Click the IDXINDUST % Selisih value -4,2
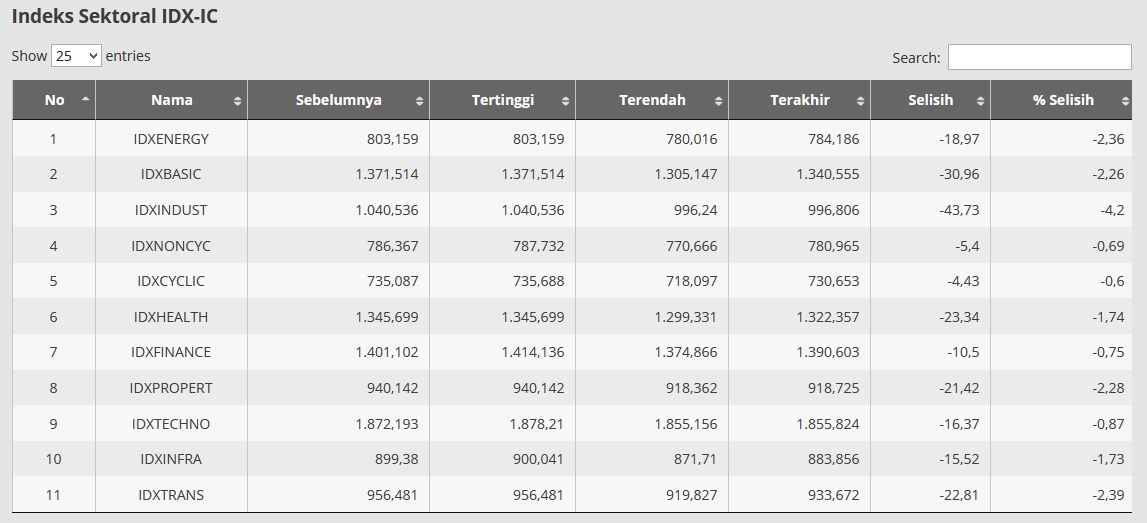Screen dimensions: 1147x523 (1111, 210)
